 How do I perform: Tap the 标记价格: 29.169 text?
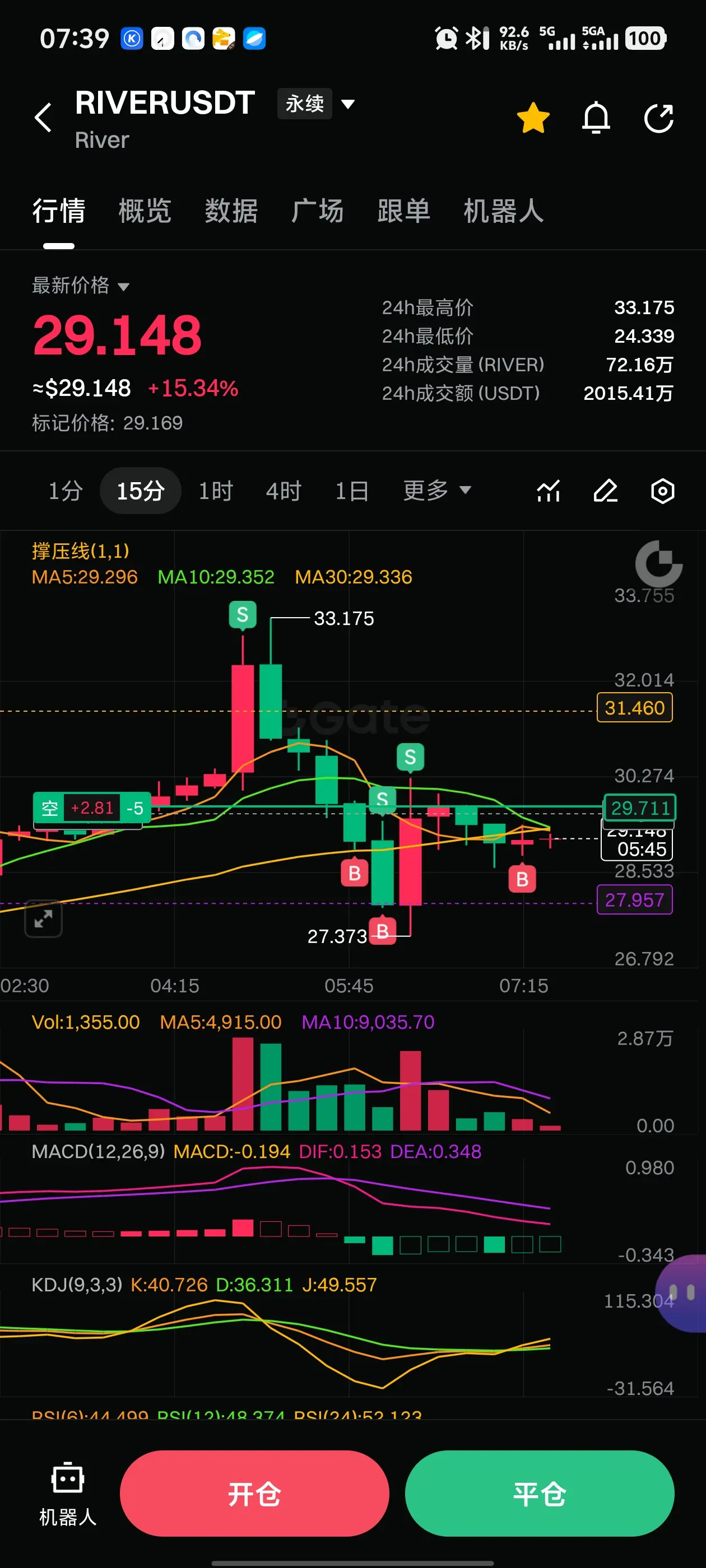click(x=107, y=423)
